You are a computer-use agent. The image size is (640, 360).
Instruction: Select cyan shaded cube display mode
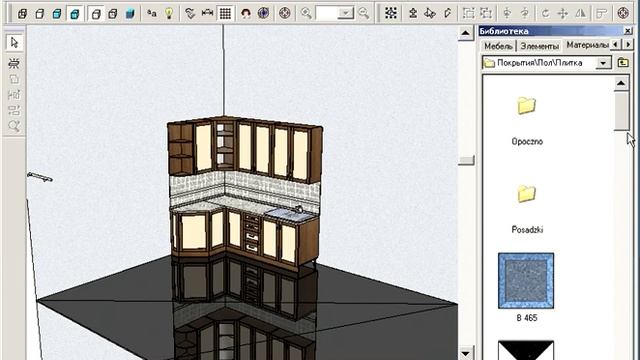[x=57, y=13]
